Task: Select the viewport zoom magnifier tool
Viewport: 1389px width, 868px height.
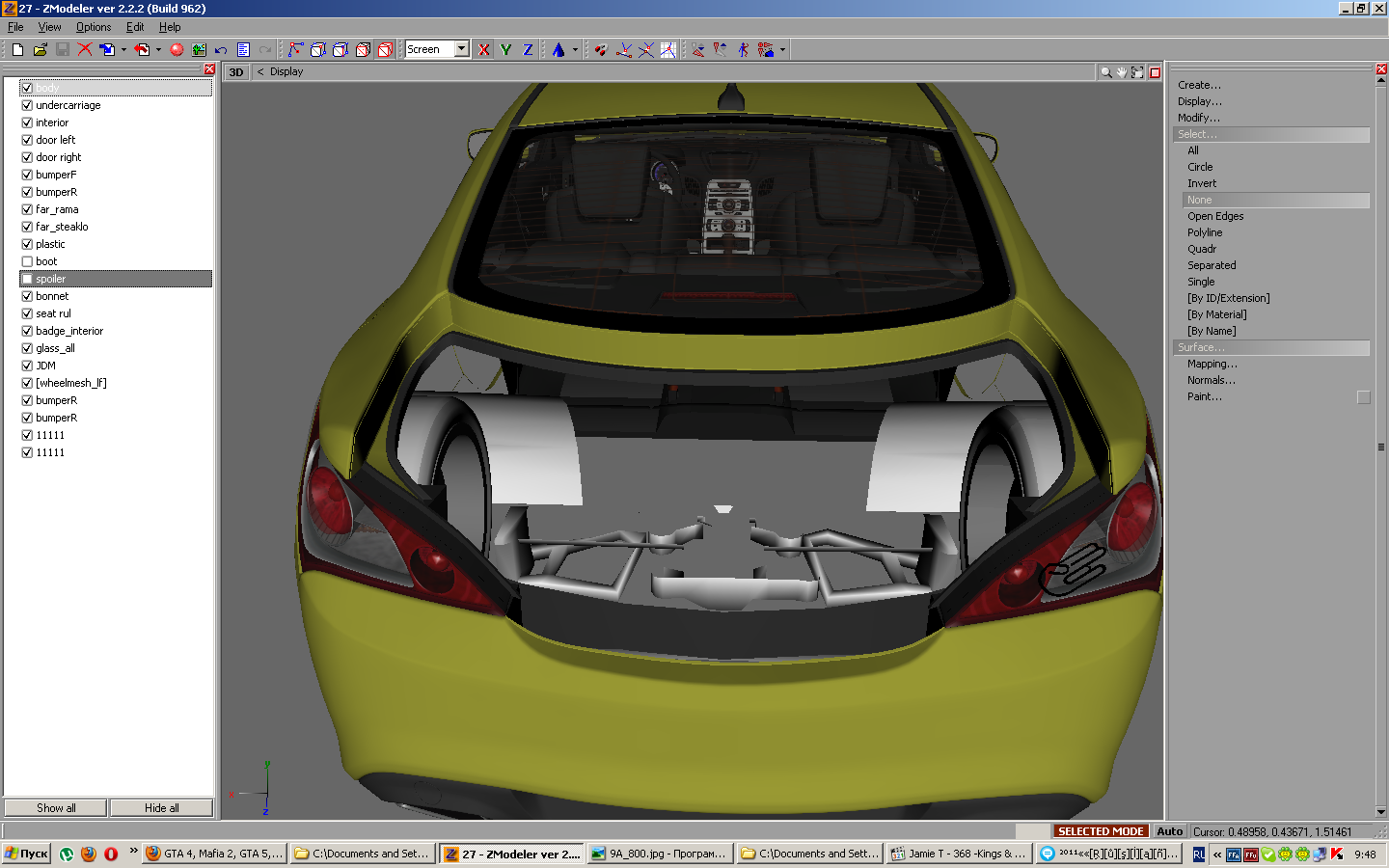Action: coord(1105,72)
